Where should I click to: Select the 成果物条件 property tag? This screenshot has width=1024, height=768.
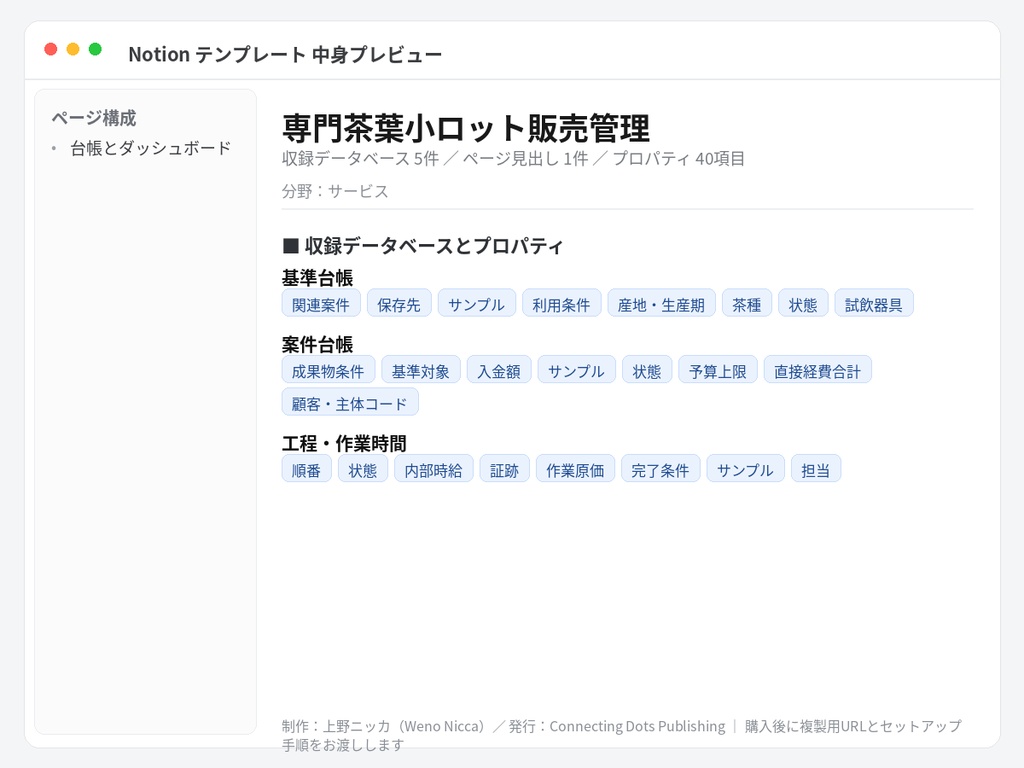click(x=328, y=370)
